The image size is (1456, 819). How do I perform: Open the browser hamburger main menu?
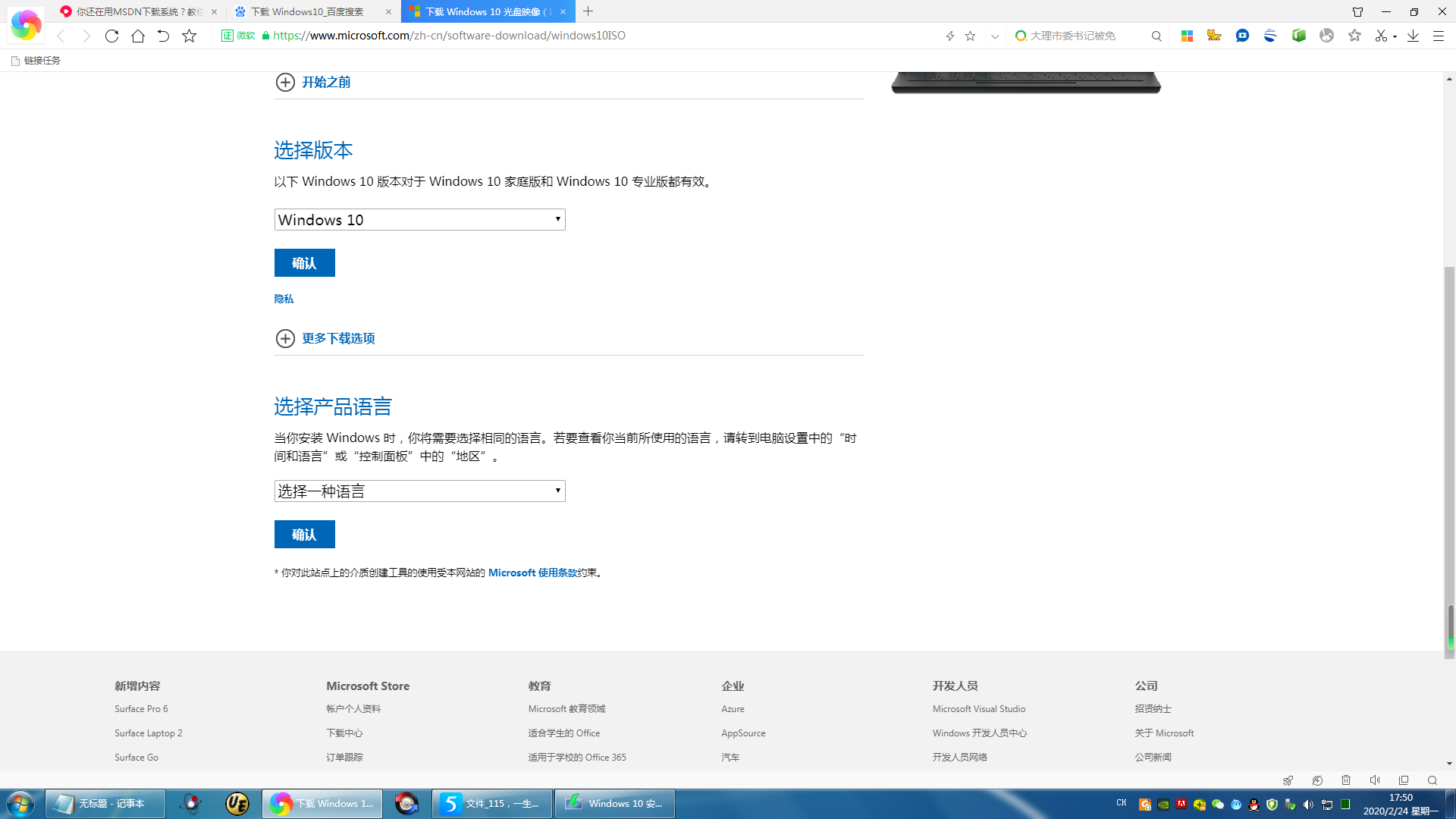click(x=1438, y=36)
